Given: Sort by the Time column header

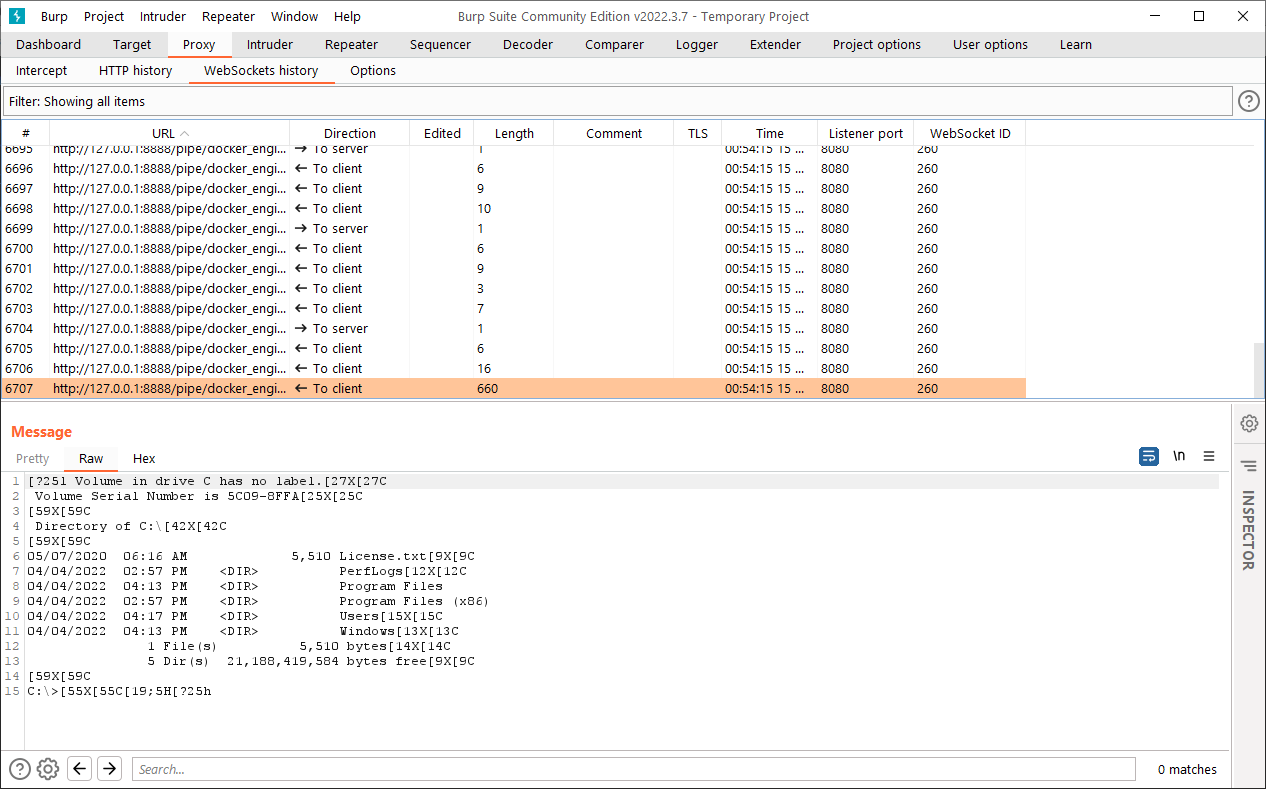Looking at the screenshot, I should (770, 133).
